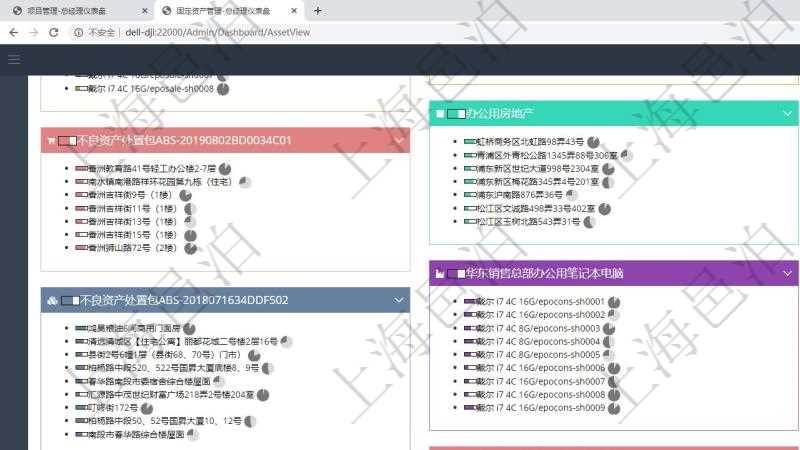Click the browser reload button
The width and height of the screenshot is (800, 450).
(53, 32)
